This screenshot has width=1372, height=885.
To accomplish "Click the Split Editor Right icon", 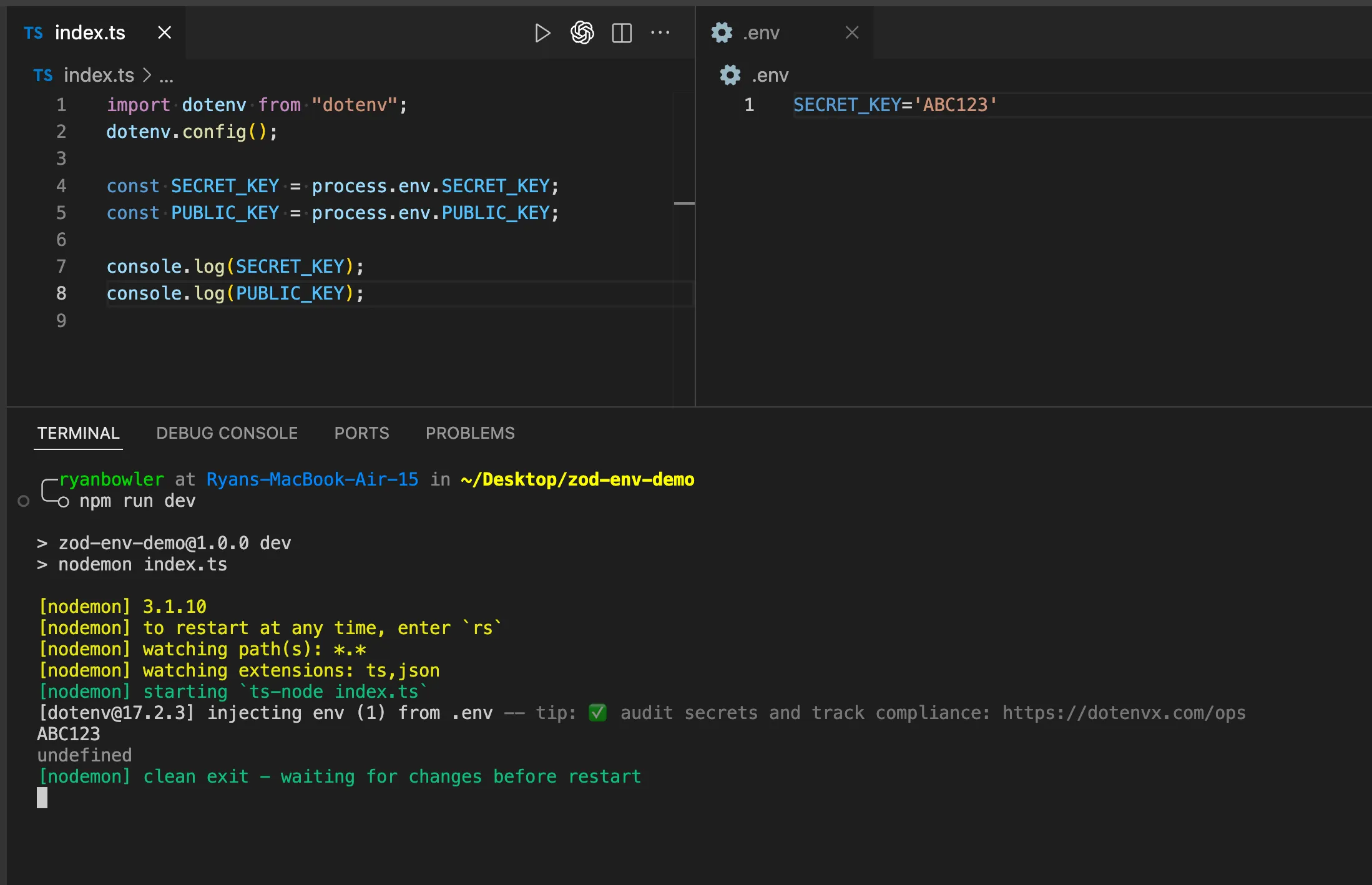I will (622, 33).
